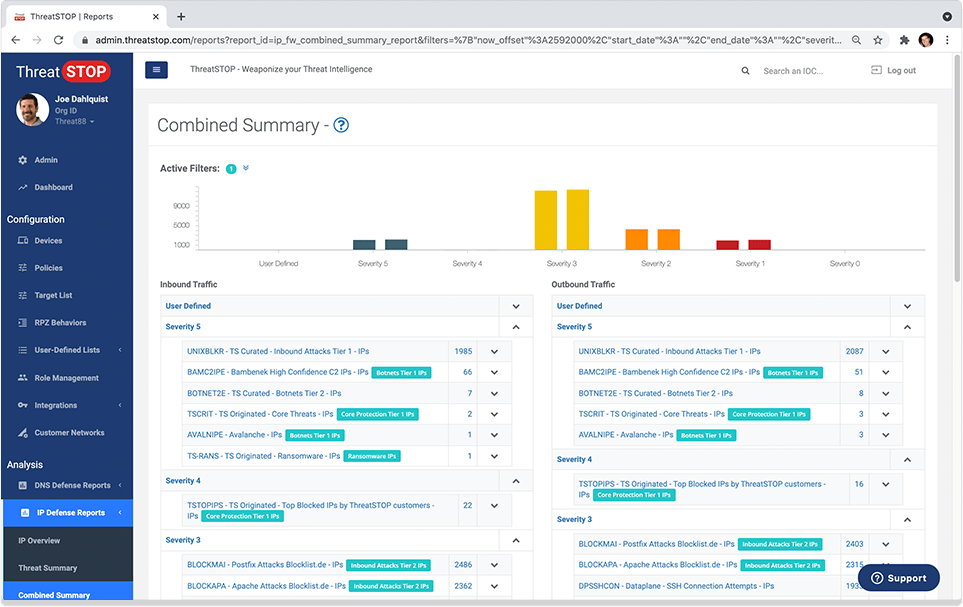Click the Dashboard chart icon
Viewport: 963px width, 607px height.
click(23, 187)
